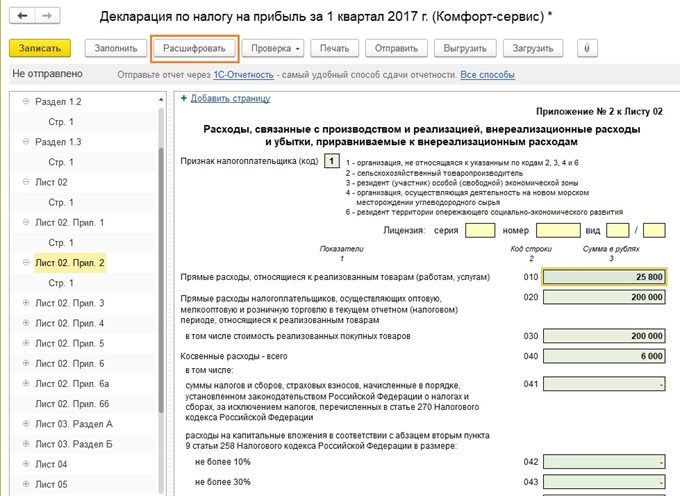The width and height of the screenshot is (680, 496).
Task: Select highlighted Лист 02. Прил. 2 item
Action: coord(70,263)
